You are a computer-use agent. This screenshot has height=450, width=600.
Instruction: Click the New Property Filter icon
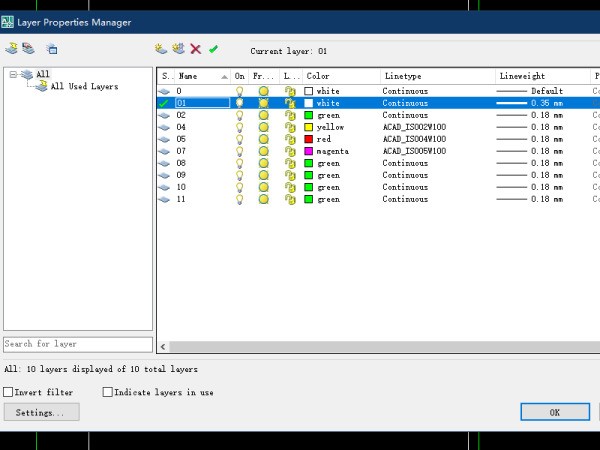coord(11,48)
